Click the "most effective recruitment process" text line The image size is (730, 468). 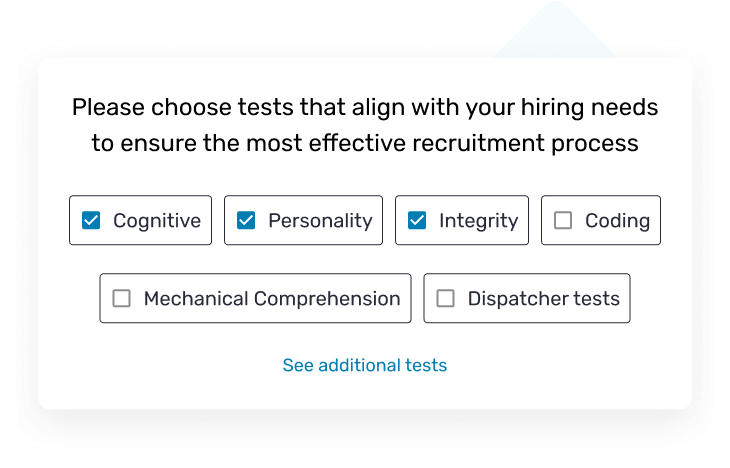coord(365,143)
